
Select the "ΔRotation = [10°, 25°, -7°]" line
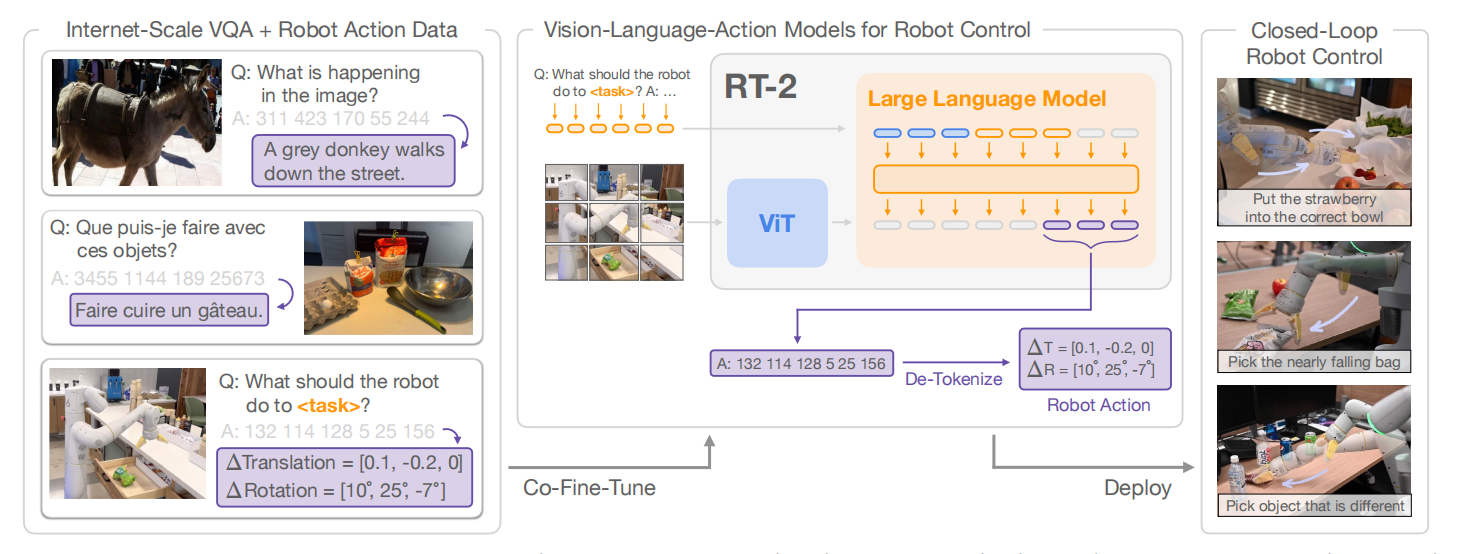point(335,490)
